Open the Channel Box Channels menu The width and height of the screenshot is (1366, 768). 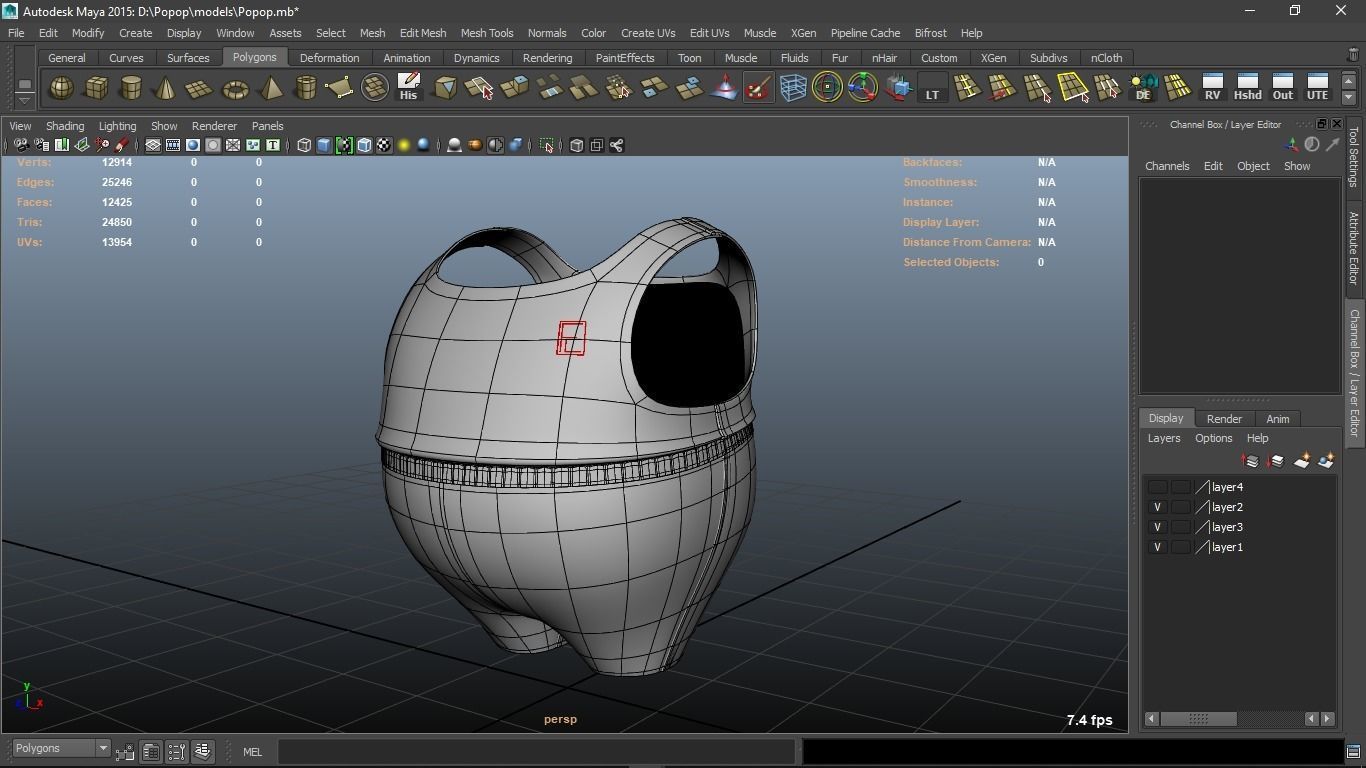1167,166
